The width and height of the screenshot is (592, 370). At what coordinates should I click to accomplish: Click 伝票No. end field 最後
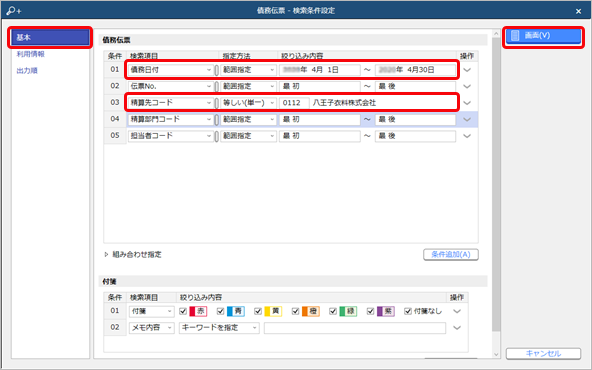coord(415,86)
